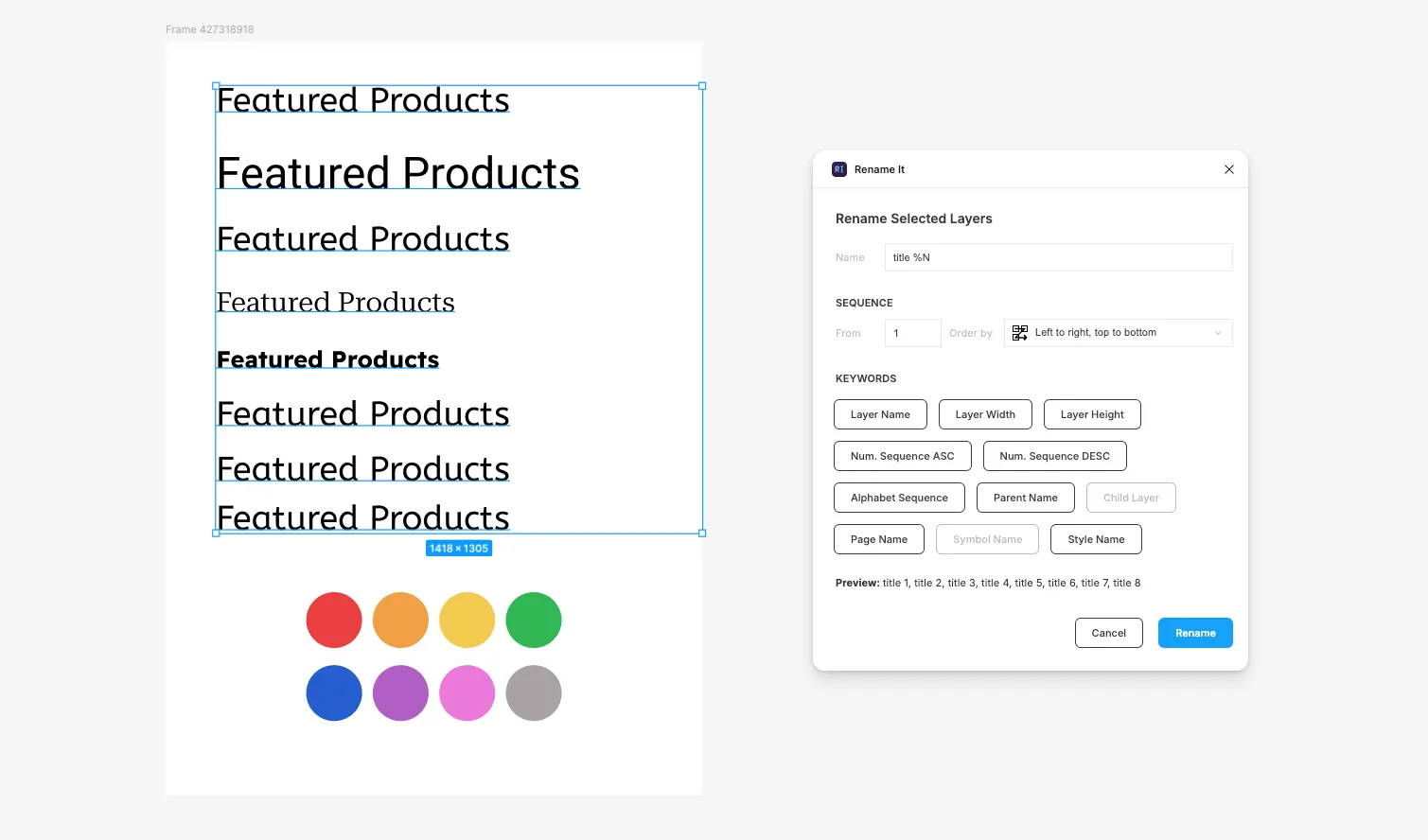Close the Rename It dialog
The image size is (1428, 840).
point(1229,169)
